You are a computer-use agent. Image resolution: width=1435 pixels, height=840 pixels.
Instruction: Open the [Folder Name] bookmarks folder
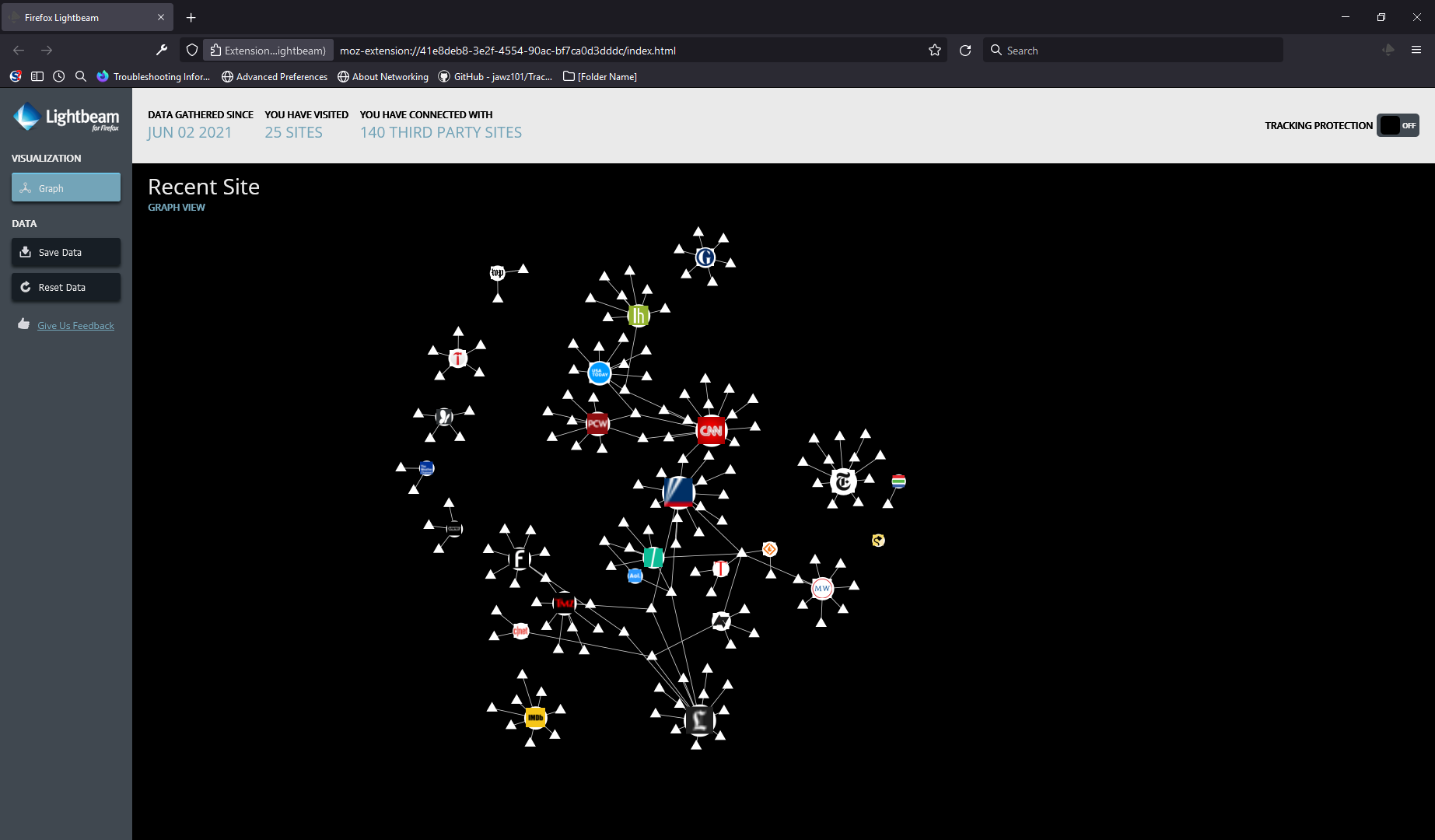pyautogui.click(x=600, y=76)
